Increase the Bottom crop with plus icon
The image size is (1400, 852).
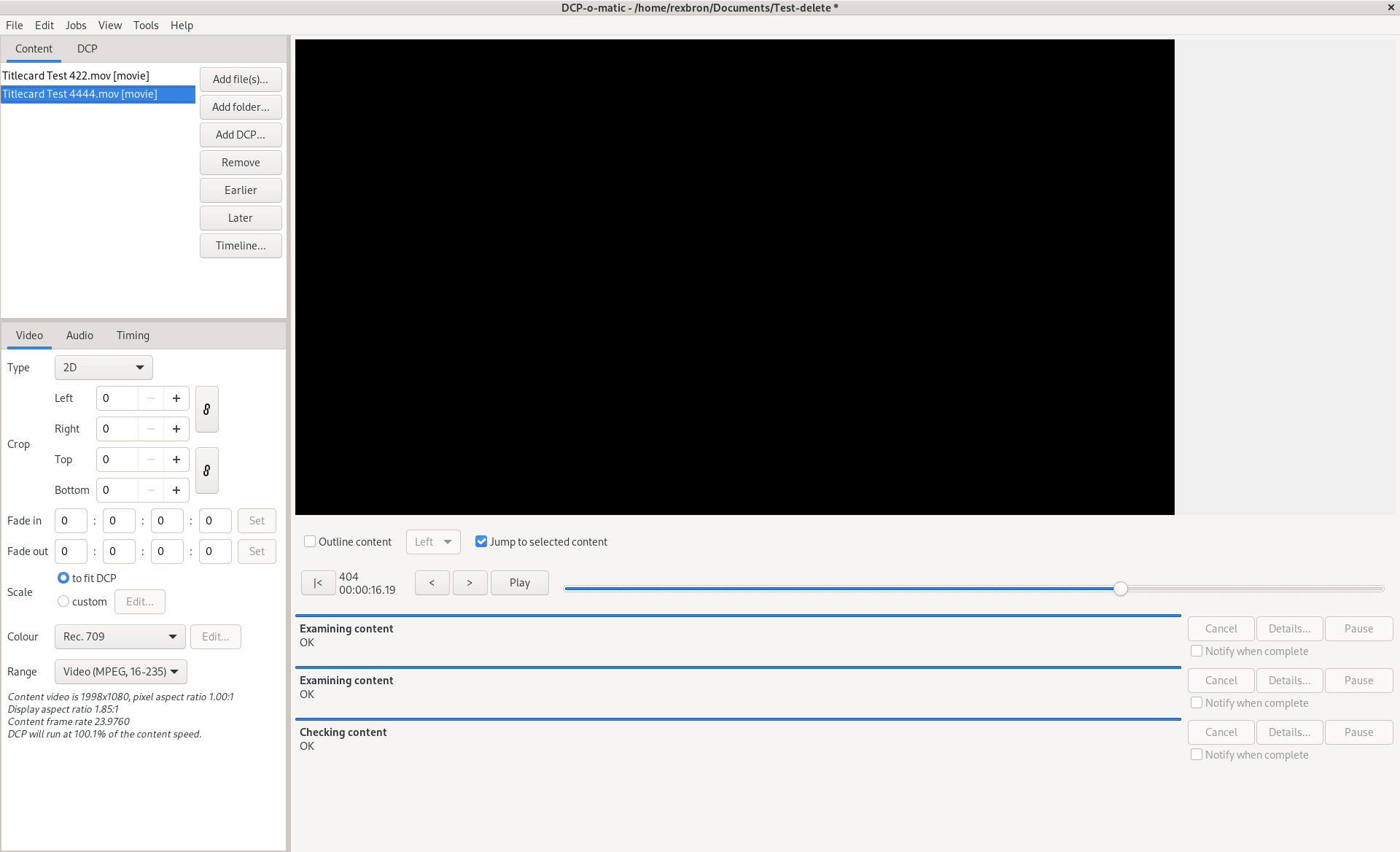tap(176, 490)
